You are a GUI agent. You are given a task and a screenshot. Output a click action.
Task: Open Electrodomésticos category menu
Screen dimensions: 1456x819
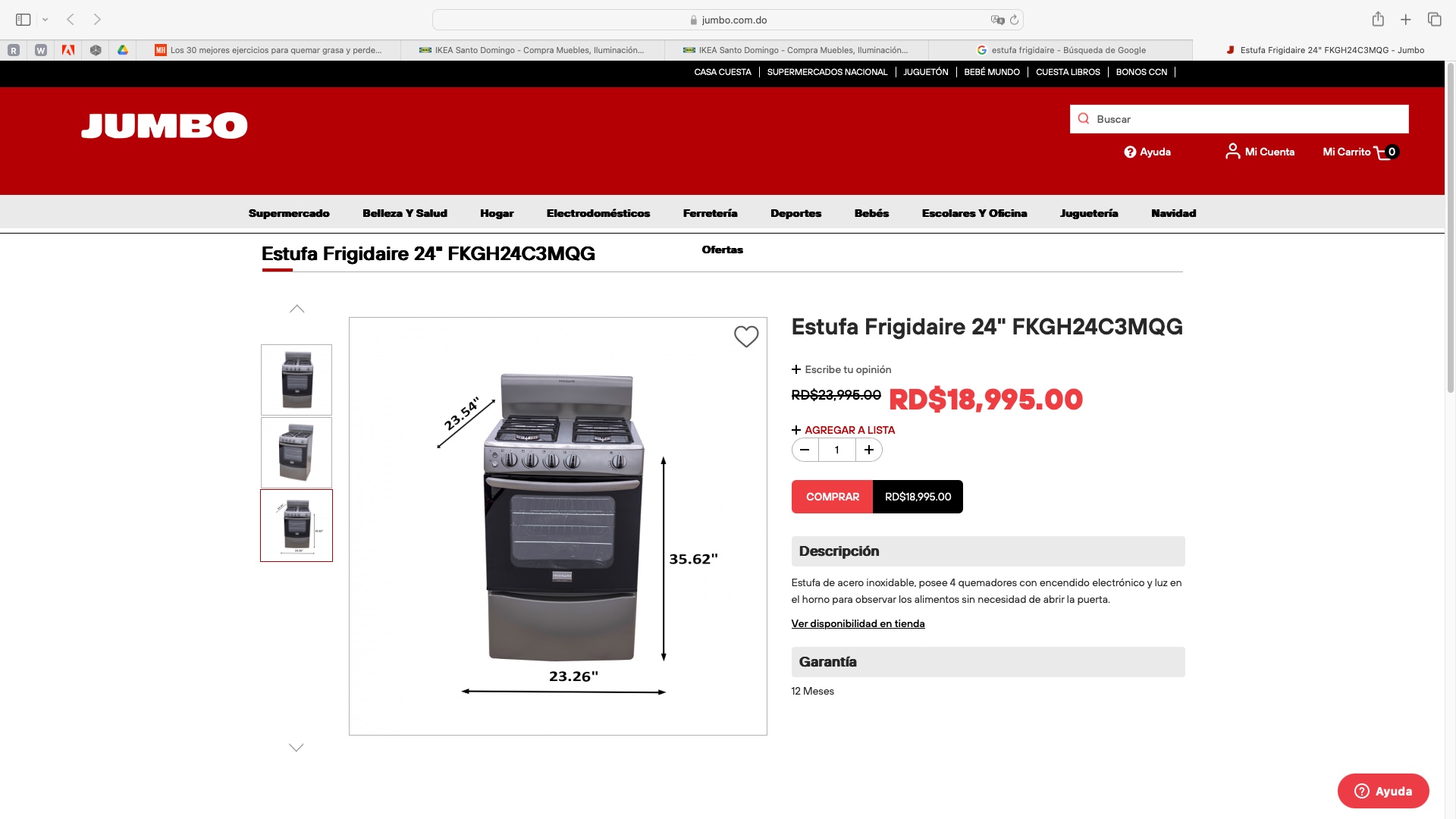[598, 214]
